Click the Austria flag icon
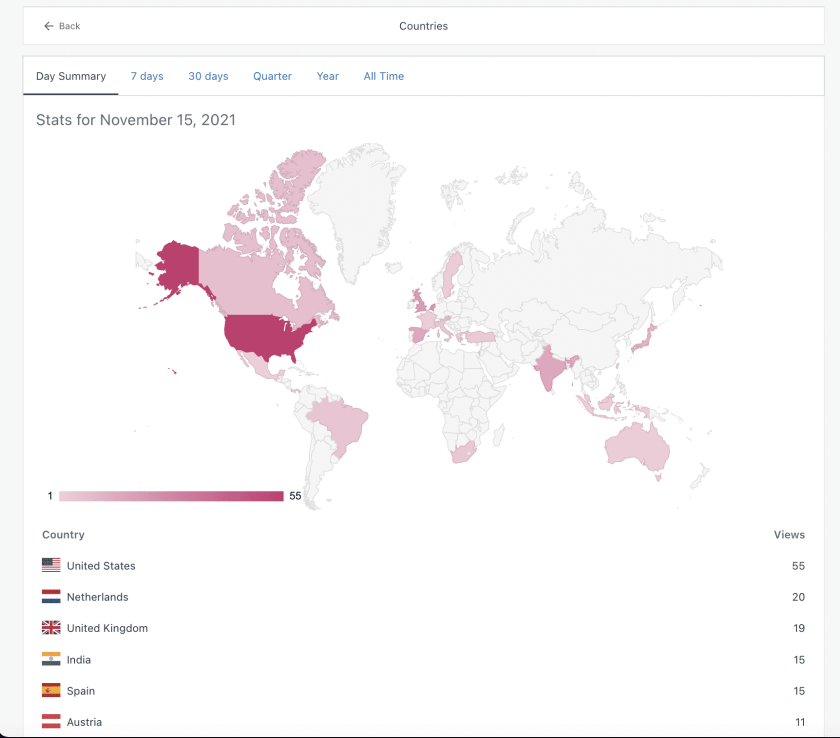The width and height of the screenshot is (840, 738). coord(51,721)
